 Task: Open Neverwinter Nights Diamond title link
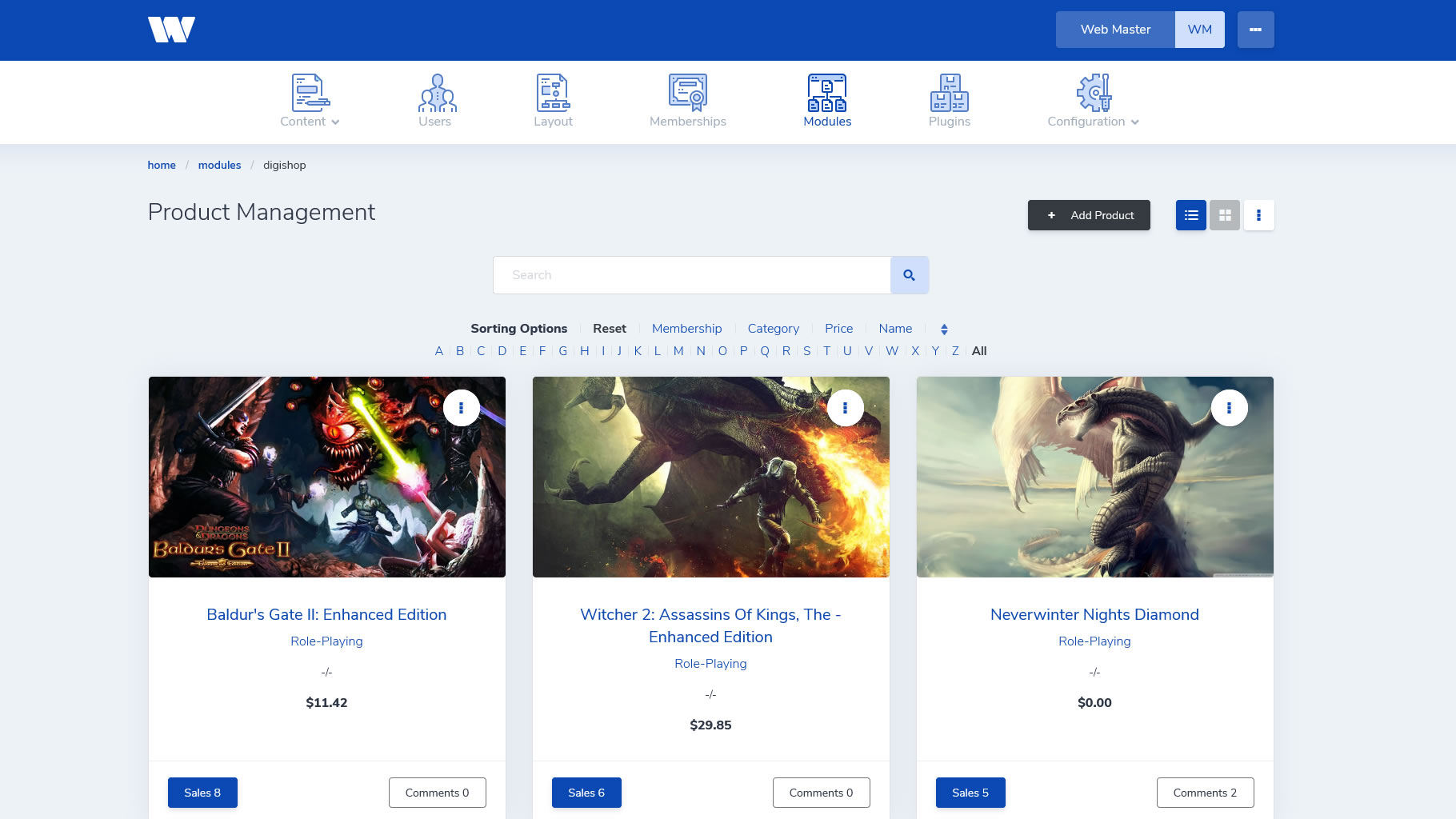(1094, 615)
